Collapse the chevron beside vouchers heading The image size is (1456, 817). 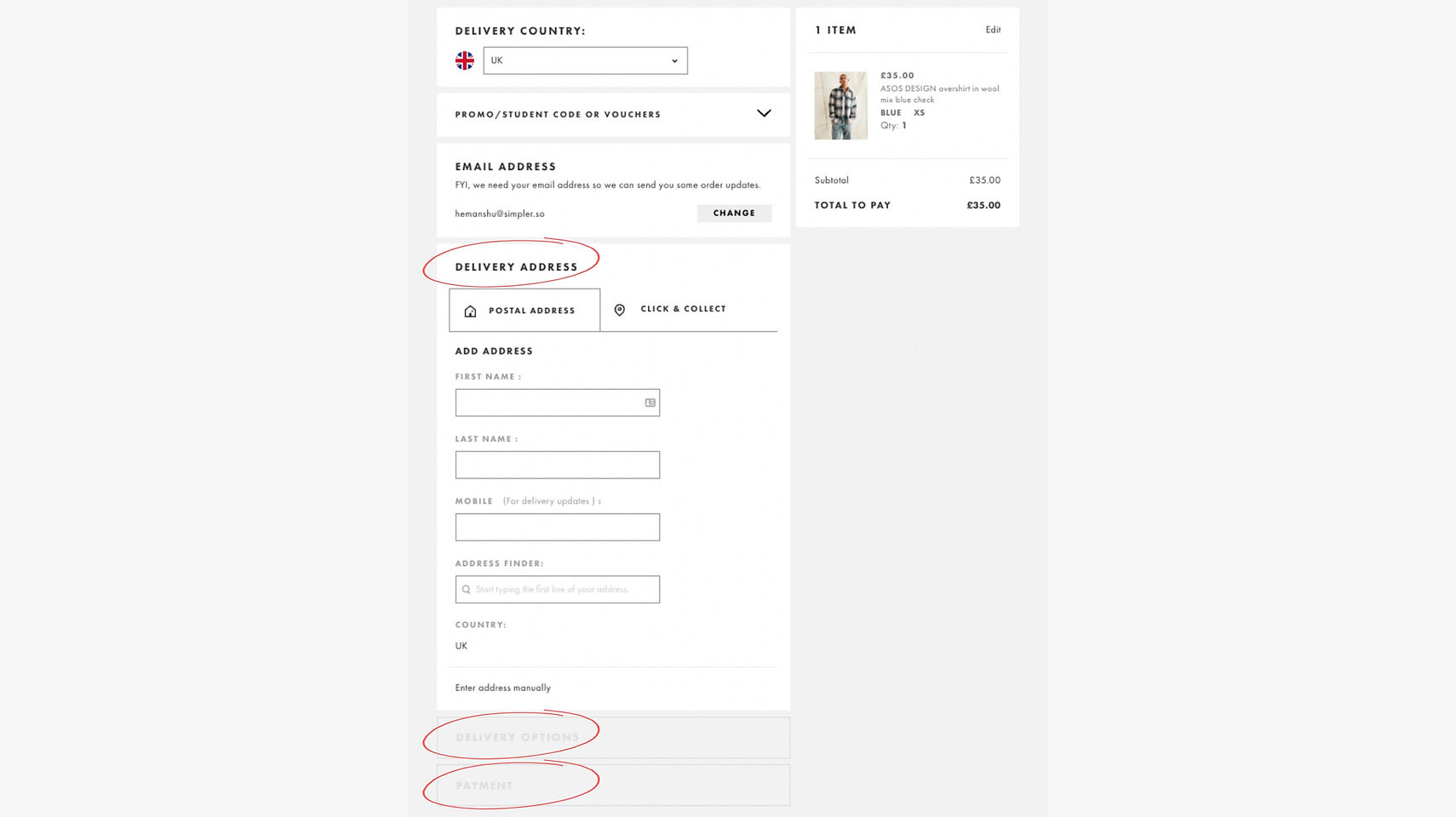tap(763, 113)
